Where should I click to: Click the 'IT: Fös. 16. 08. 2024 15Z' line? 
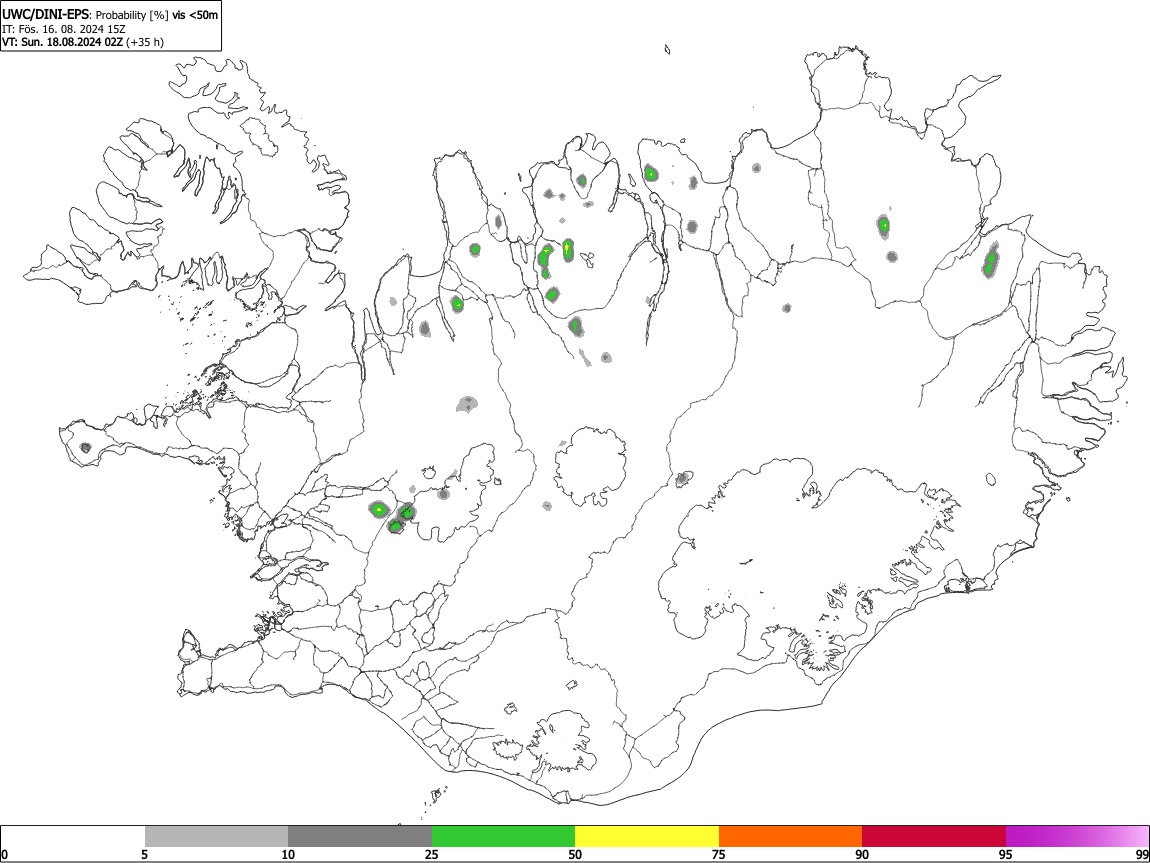[64, 29]
